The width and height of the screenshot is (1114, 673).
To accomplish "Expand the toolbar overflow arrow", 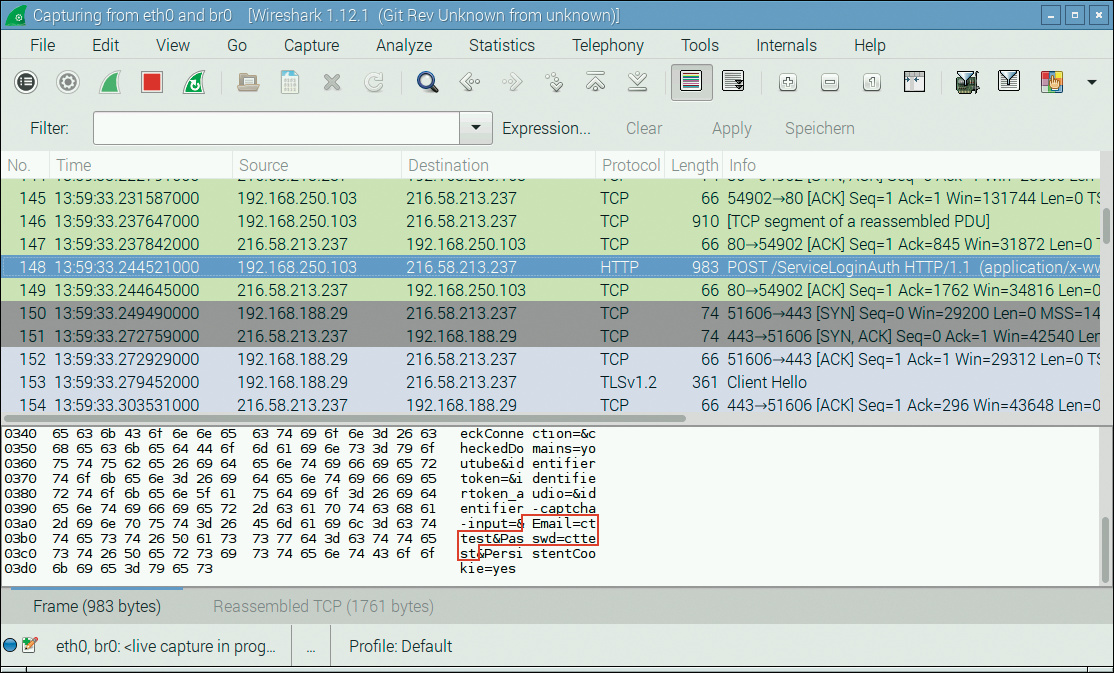I will pyautogui.click(x=1091, y=82).
